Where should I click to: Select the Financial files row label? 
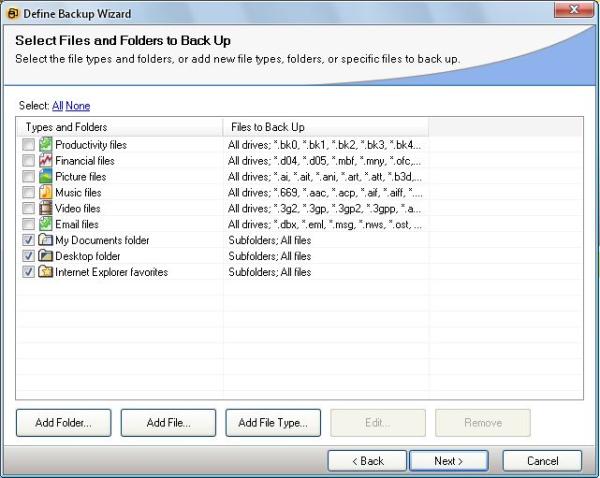[85, 161]
